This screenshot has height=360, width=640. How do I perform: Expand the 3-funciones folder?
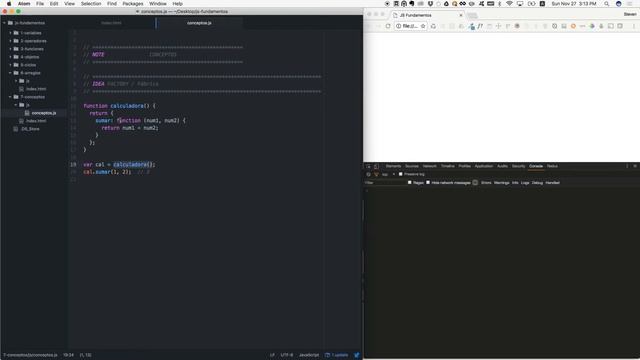(x=11, y=49)
